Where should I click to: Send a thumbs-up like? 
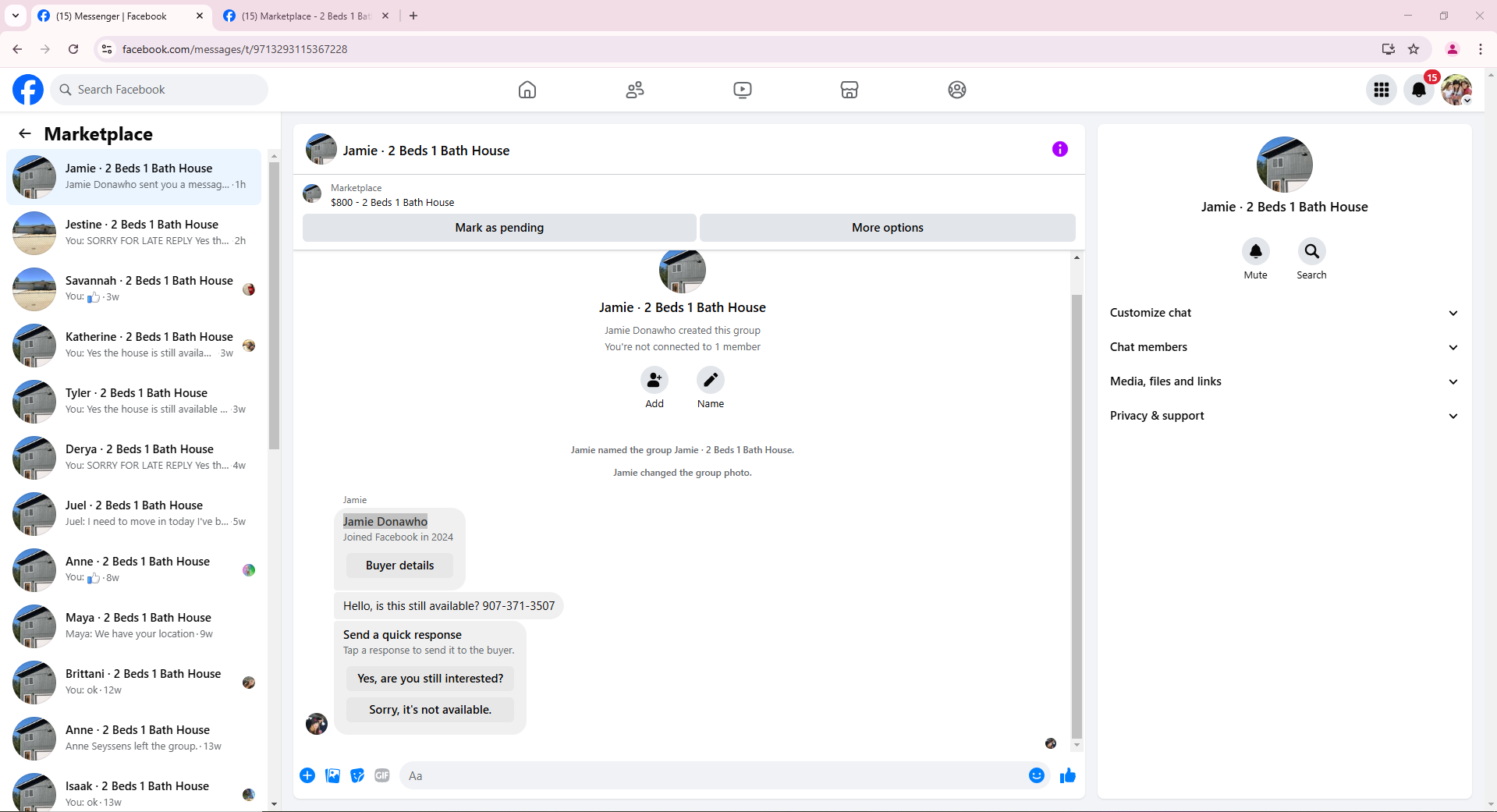1068,775
